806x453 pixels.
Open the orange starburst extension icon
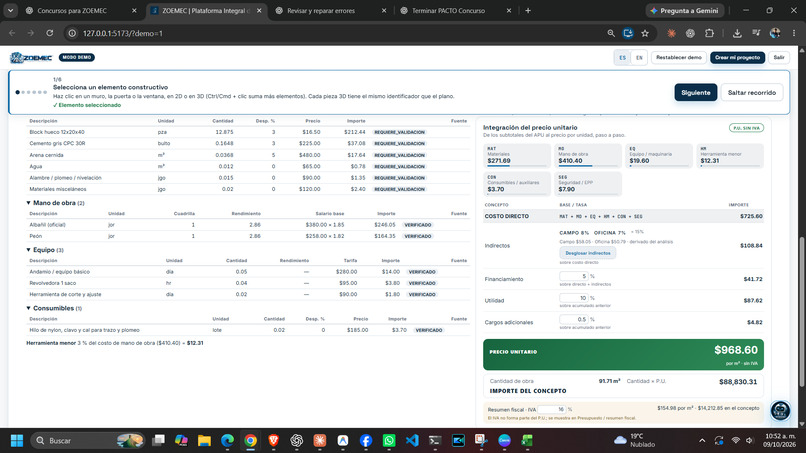pyautogui.click(x=671, y=33)
